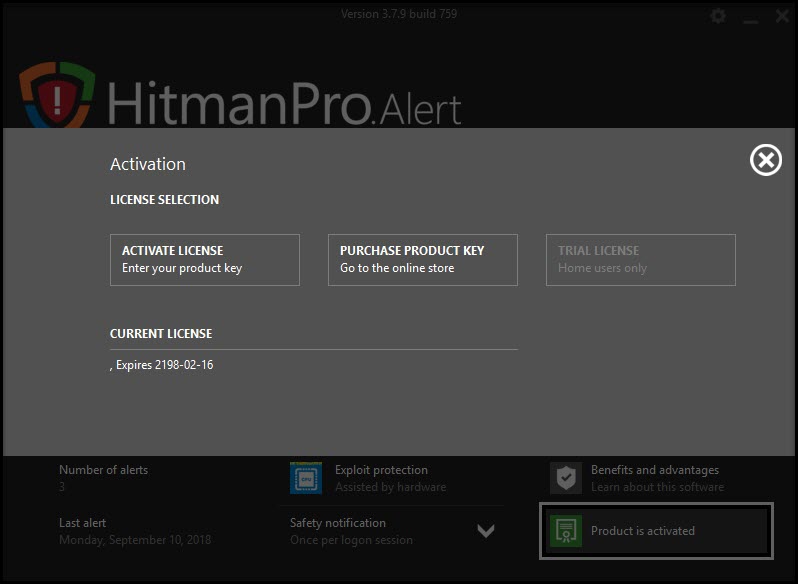Close the Activation overlay with the circled X
The width and height of the screenshot is (798, 584).
(765, 160)
